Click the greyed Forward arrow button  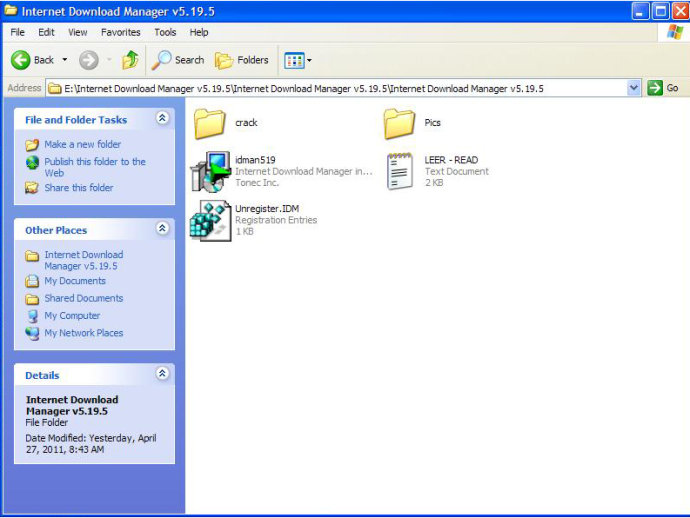(x=88, y=60)
